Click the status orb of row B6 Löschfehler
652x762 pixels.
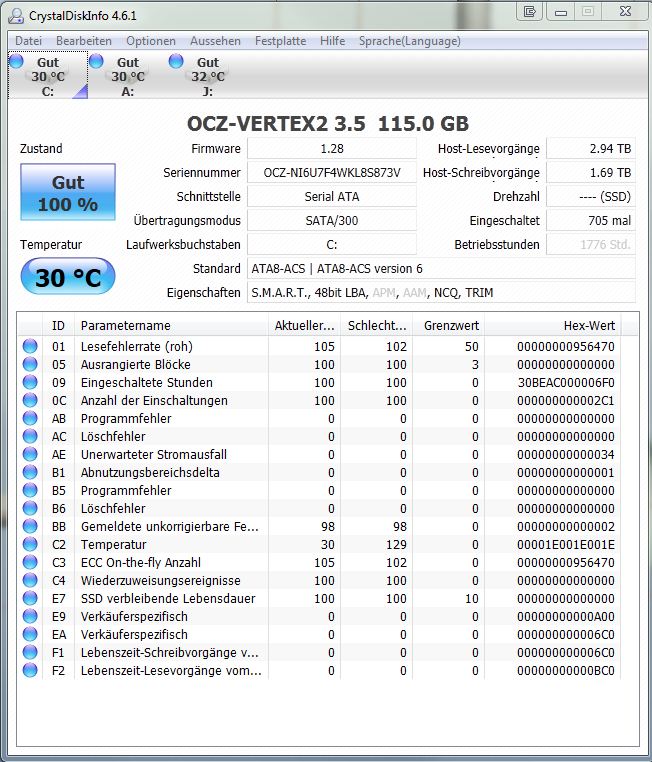(30, 508)
